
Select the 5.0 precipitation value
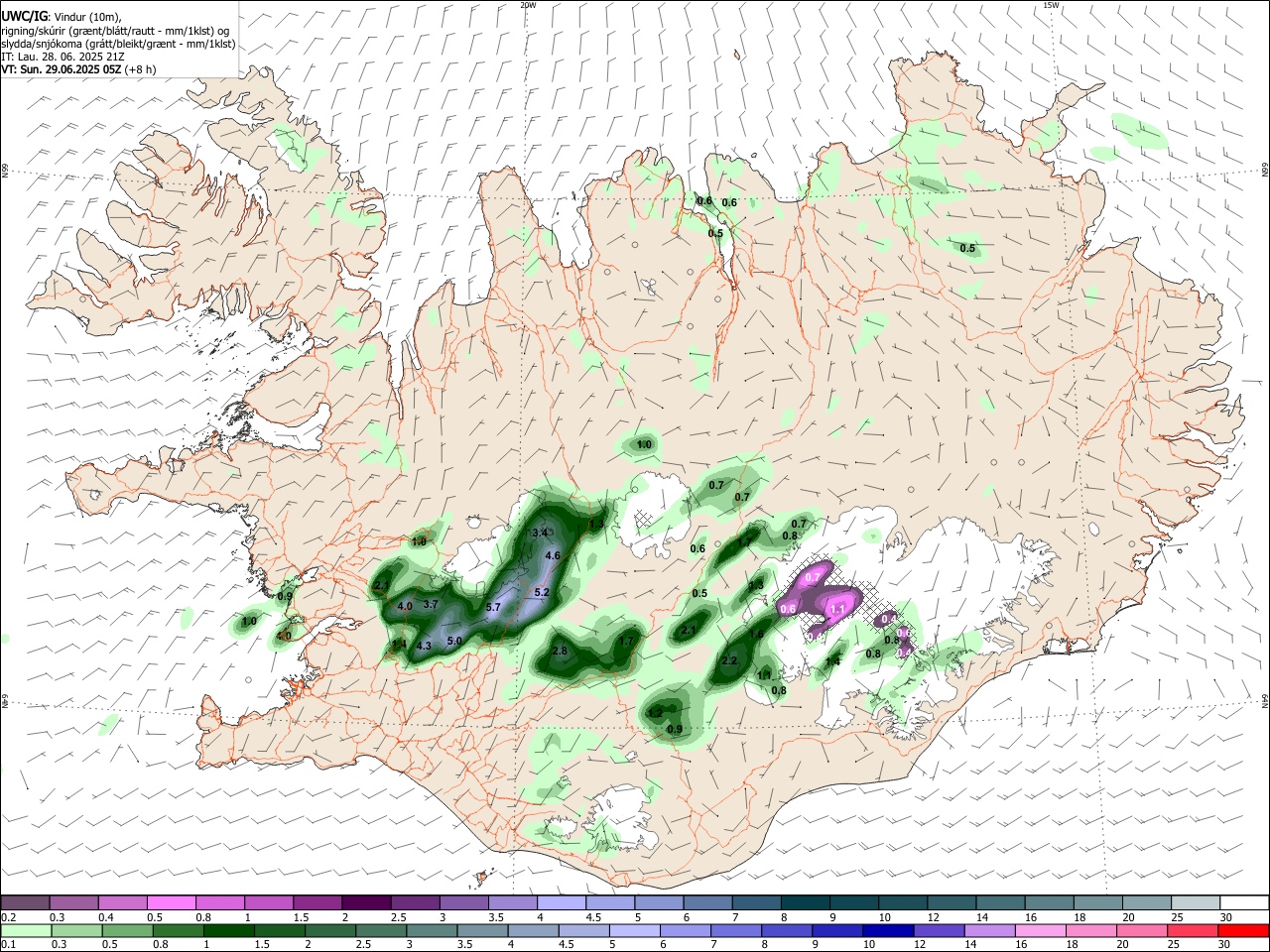pos(454,642)
